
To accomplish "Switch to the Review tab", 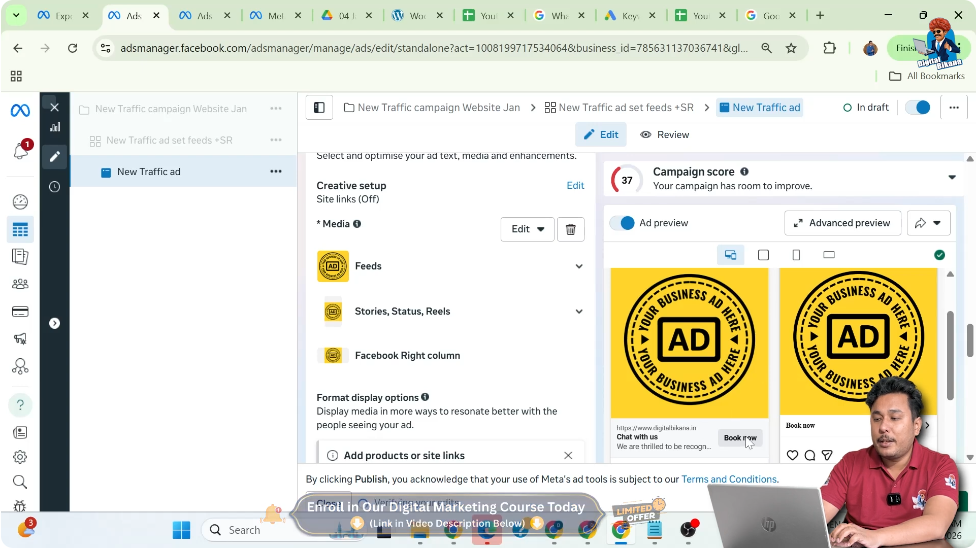I will pos(665,135).
